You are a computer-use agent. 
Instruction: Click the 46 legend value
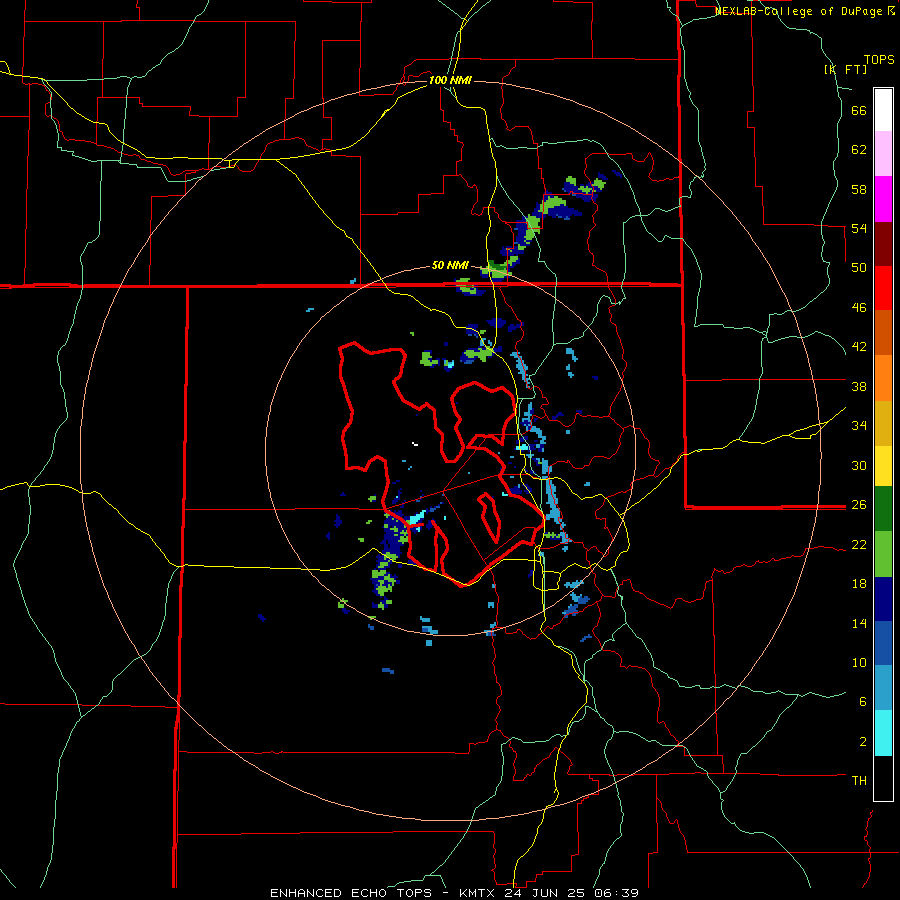point(859,307)
